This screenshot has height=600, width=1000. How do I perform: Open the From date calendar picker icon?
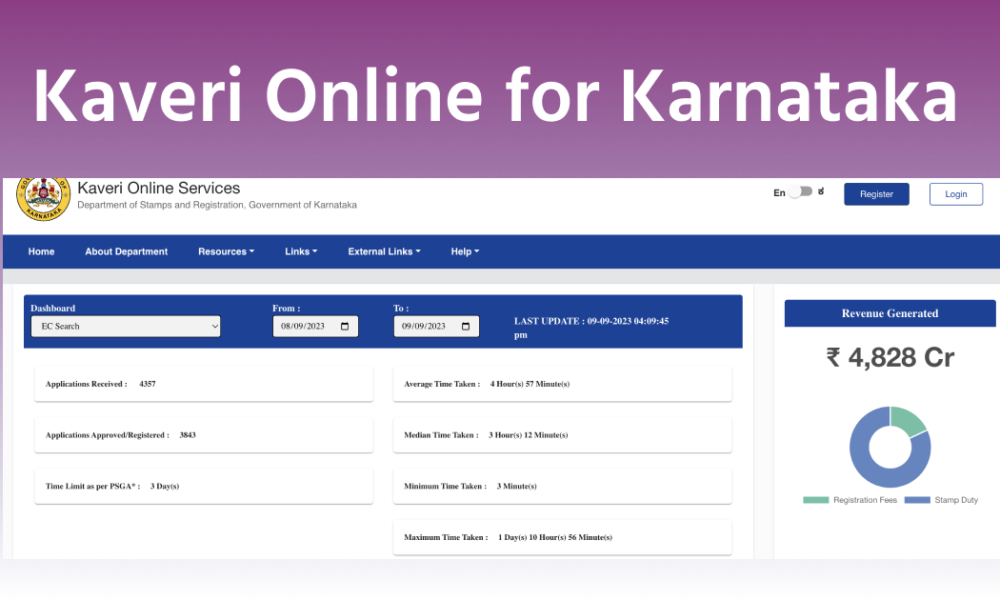(x=345, y=326)
